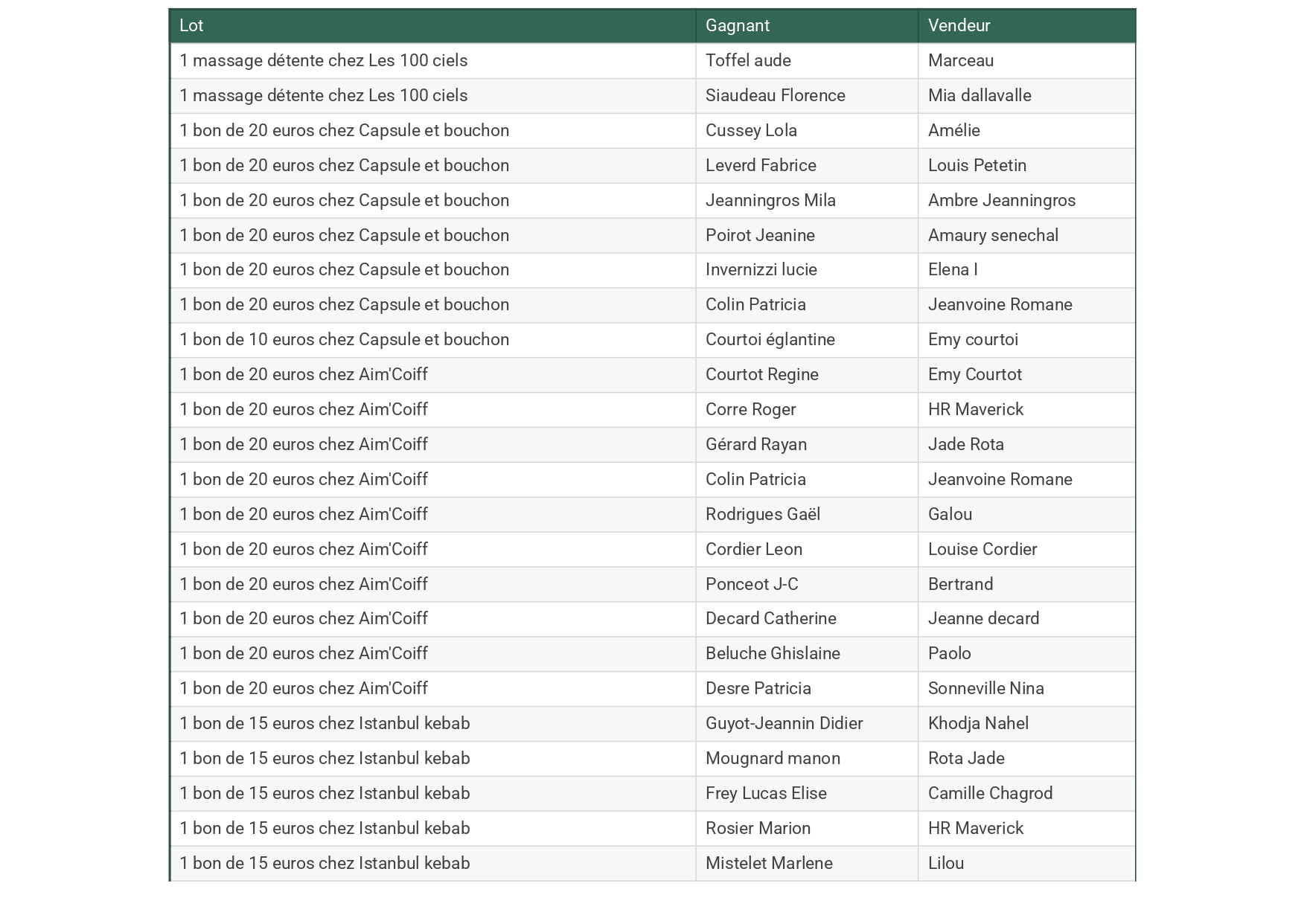
Task: Click winner Gérard Rayan
Action: tap(755, 444)
